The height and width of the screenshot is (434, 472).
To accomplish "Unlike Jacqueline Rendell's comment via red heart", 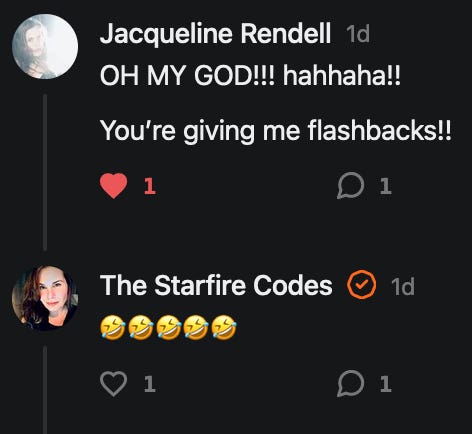I will (113, 186).
